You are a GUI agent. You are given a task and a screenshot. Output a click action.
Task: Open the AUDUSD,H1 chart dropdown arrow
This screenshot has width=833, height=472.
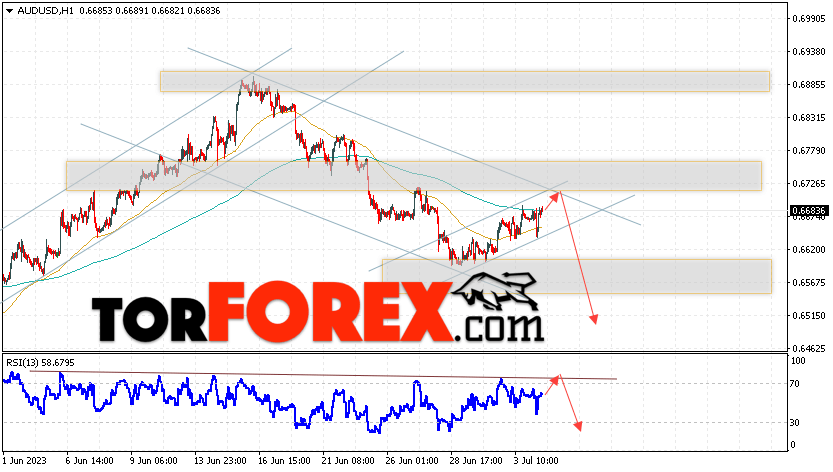(9, 11)
